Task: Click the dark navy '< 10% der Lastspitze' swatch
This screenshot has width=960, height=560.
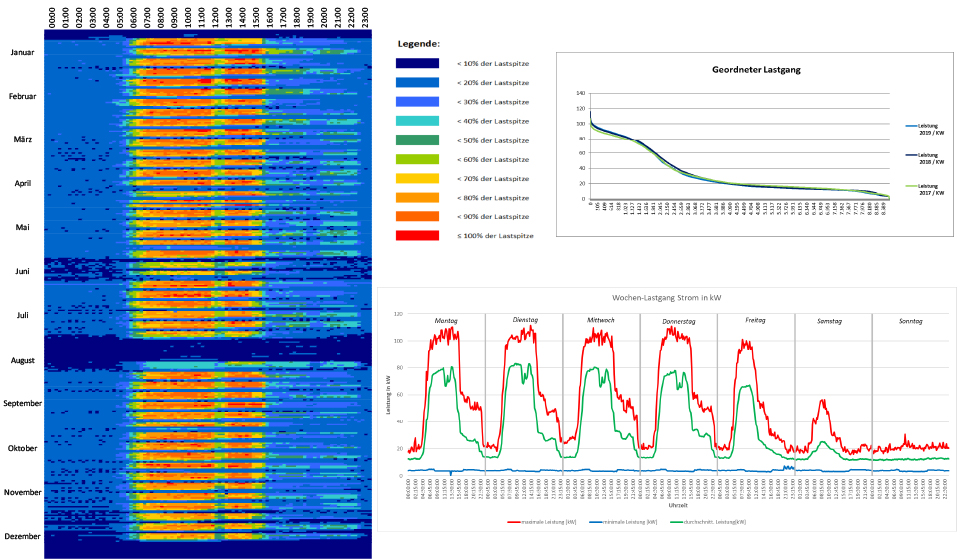Action: tap(417, 63)
